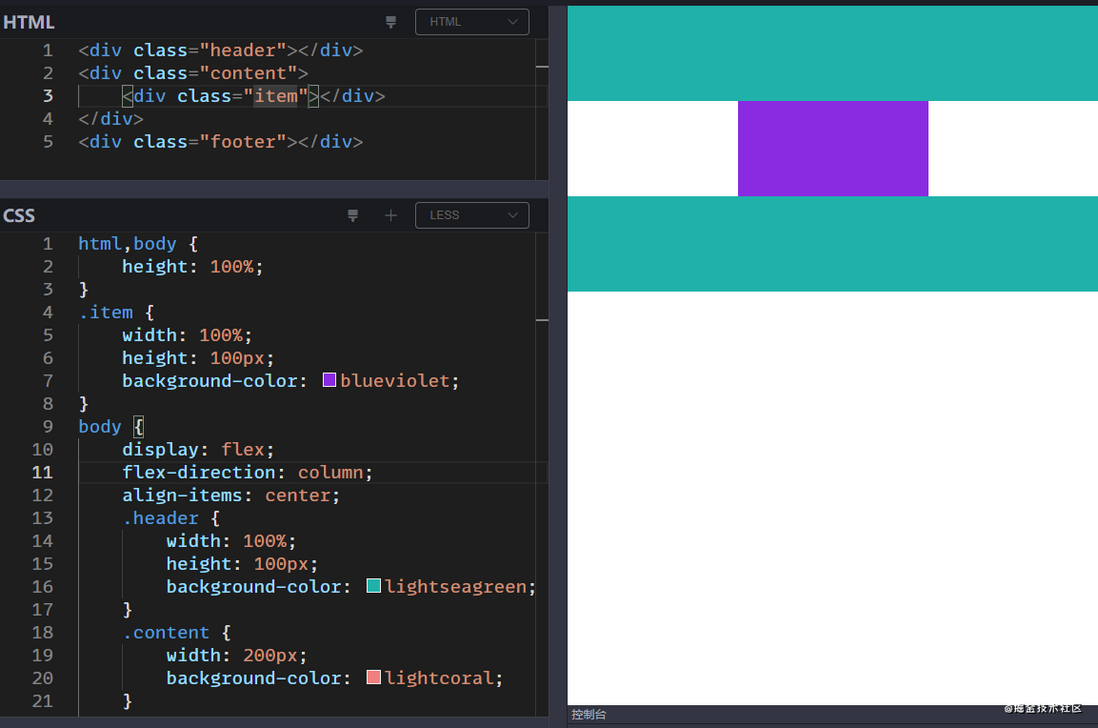Click the CSS editor's vertical scrollbar marker
Viewport: 1098px width, 728px height.
tap(542, 320)
